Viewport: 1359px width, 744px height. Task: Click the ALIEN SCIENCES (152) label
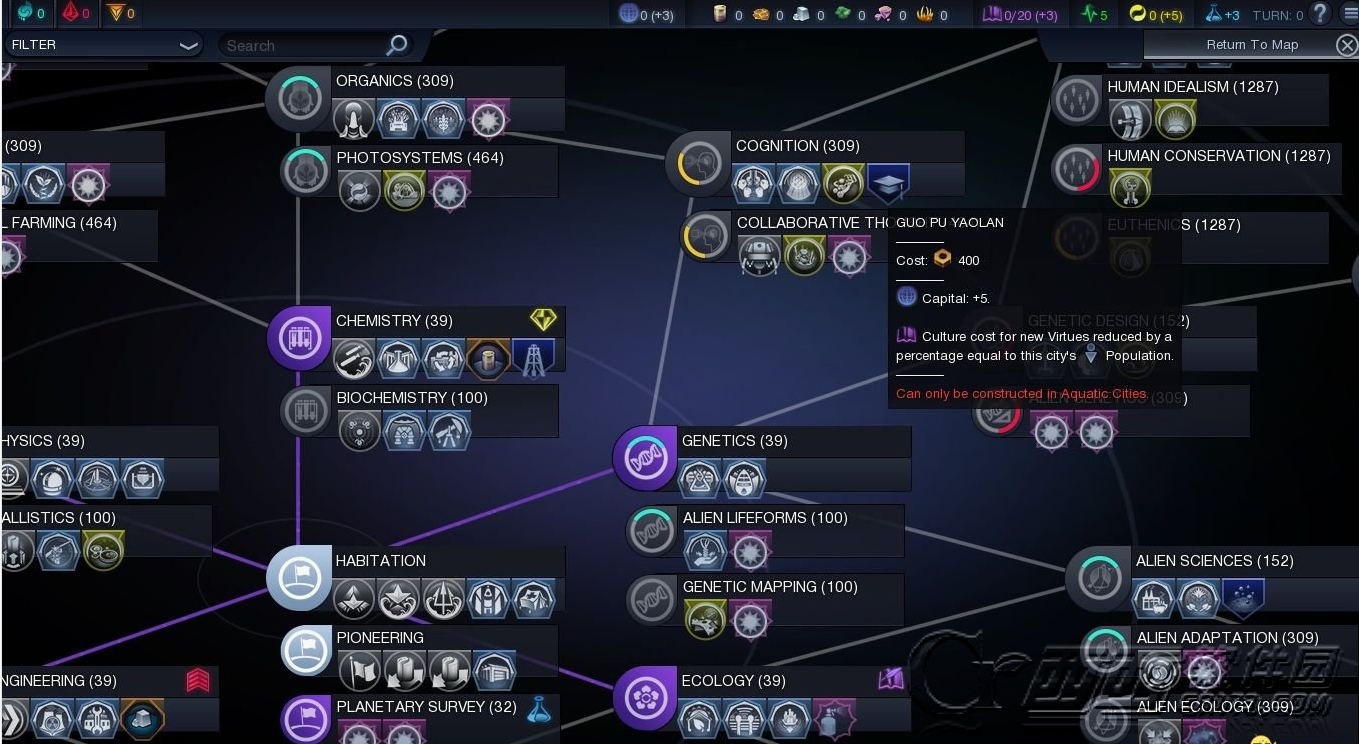pos(1214,561)
